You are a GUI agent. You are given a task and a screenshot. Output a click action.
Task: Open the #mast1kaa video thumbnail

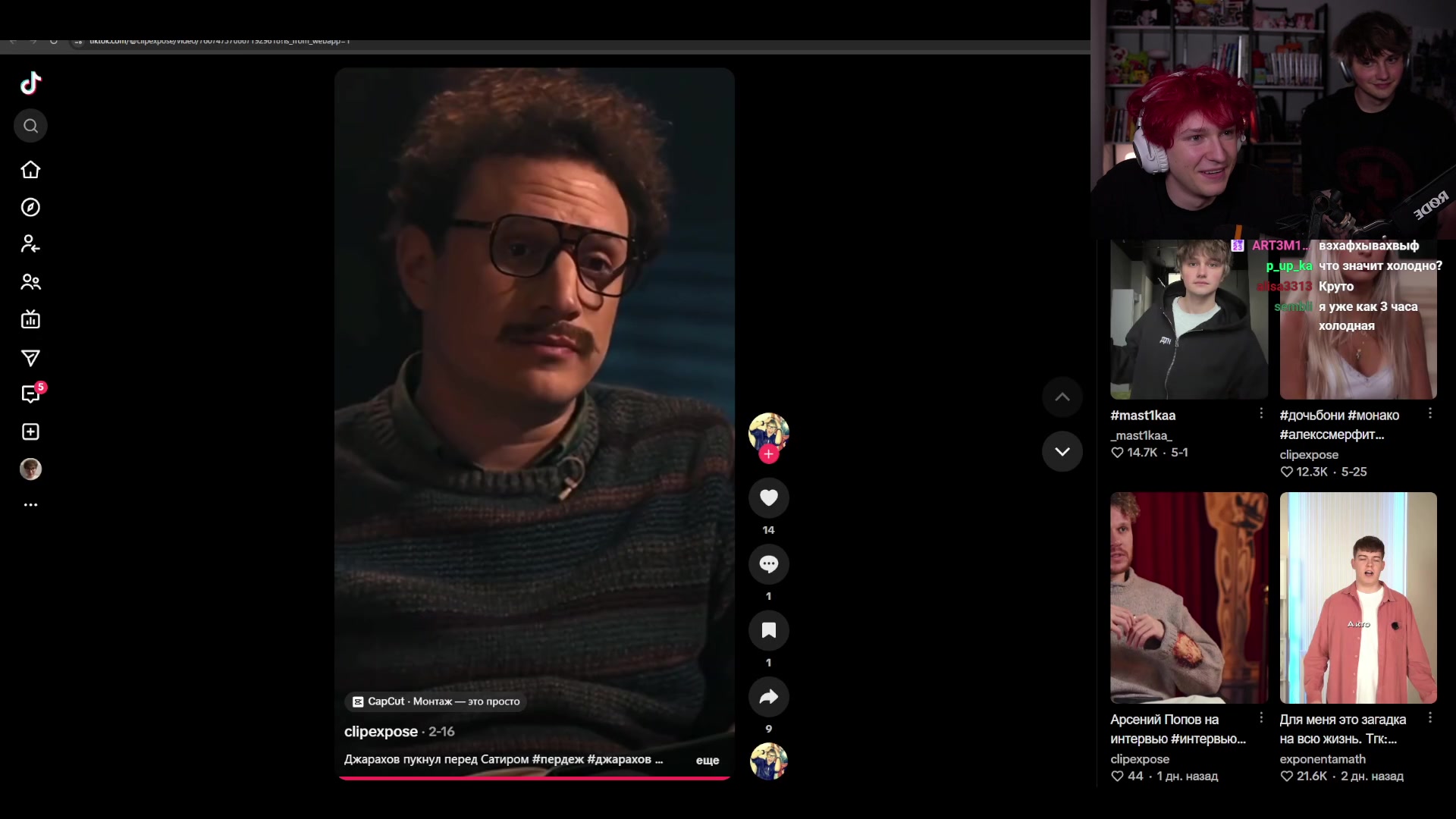pos(1188,319)
